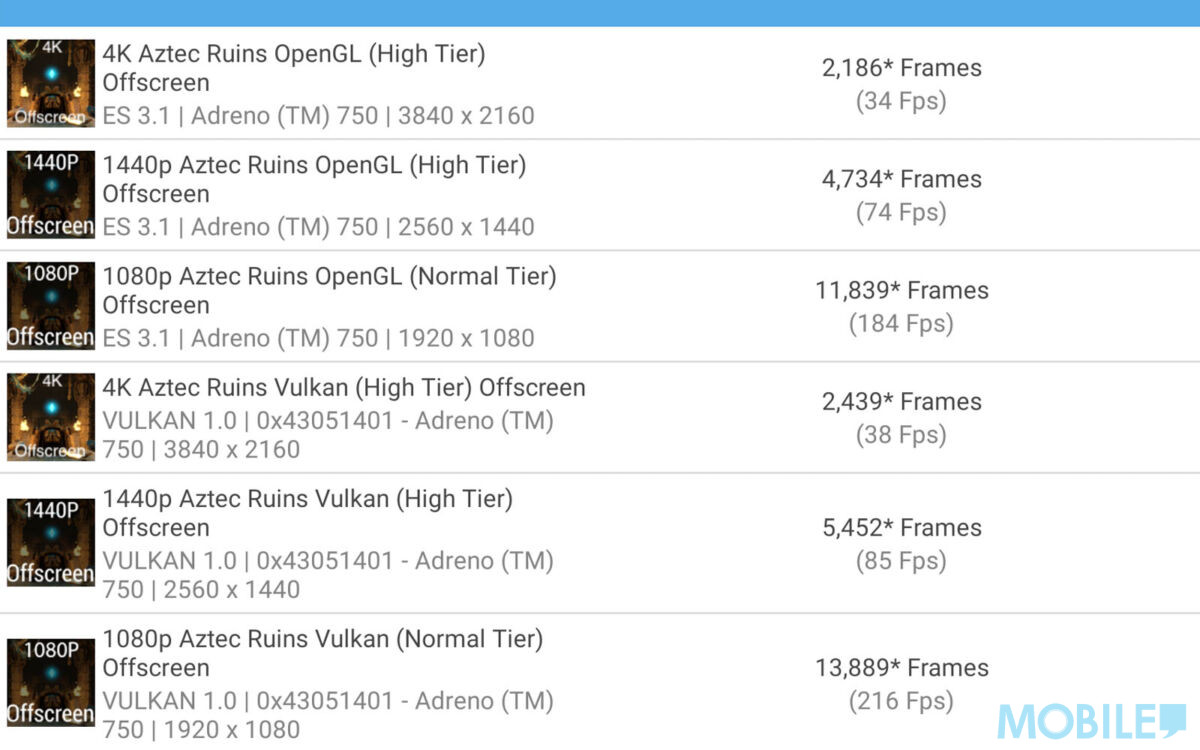This screenshot has height=750, width=1200.
Task: Select the 1440P OpenGL Offscreen test icon
Action: click(x=51, y=195)
